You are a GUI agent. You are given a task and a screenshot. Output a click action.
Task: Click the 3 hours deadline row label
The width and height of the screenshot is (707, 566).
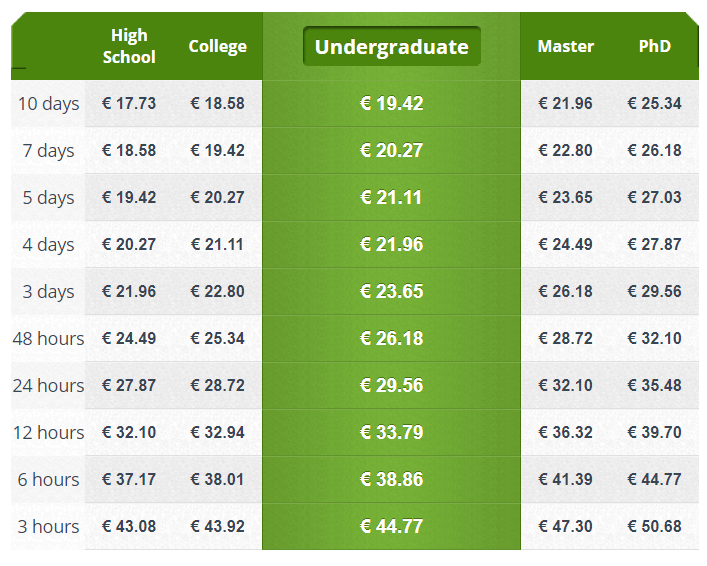point(48,526)
